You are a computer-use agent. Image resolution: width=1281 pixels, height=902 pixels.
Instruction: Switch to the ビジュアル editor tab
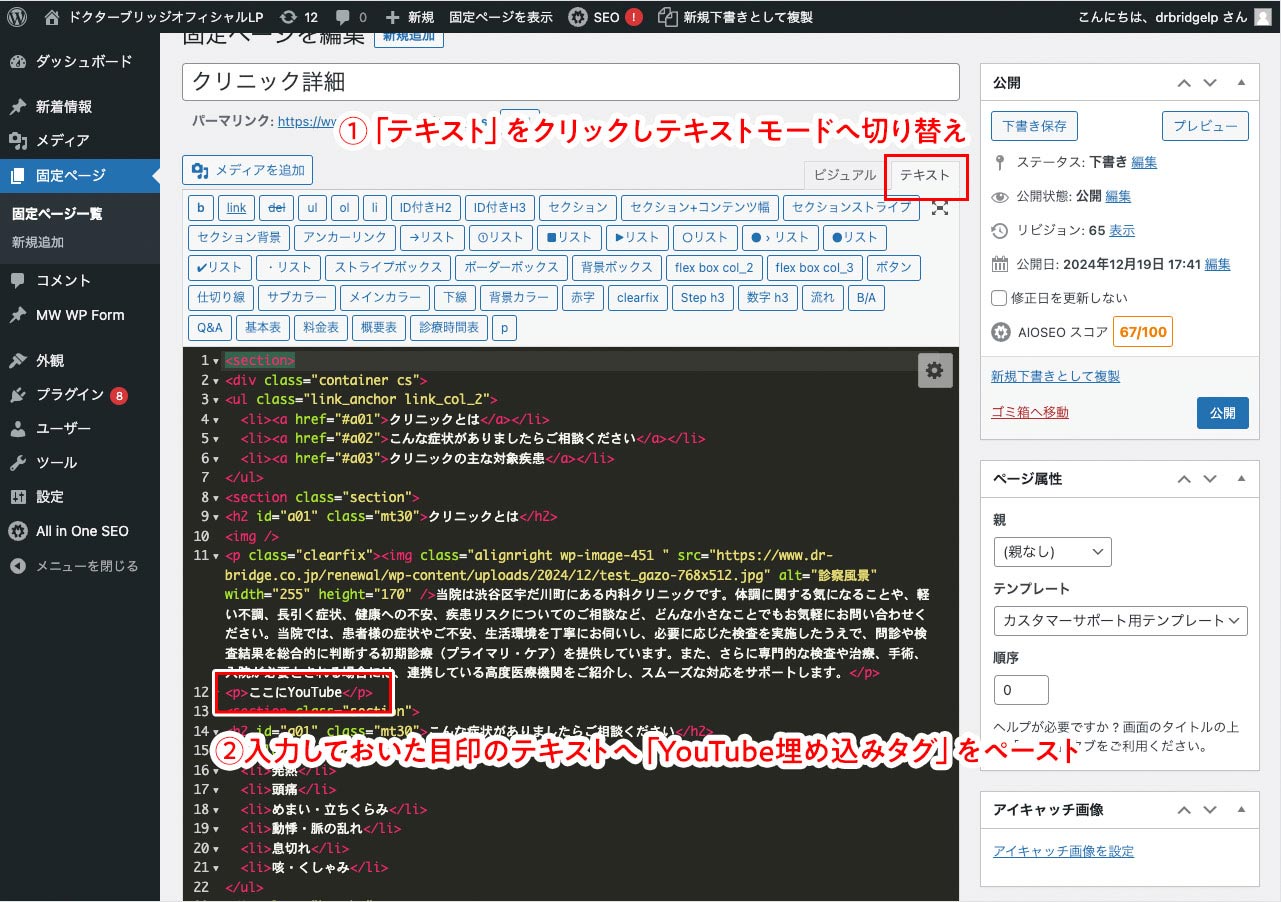point(845,175)
